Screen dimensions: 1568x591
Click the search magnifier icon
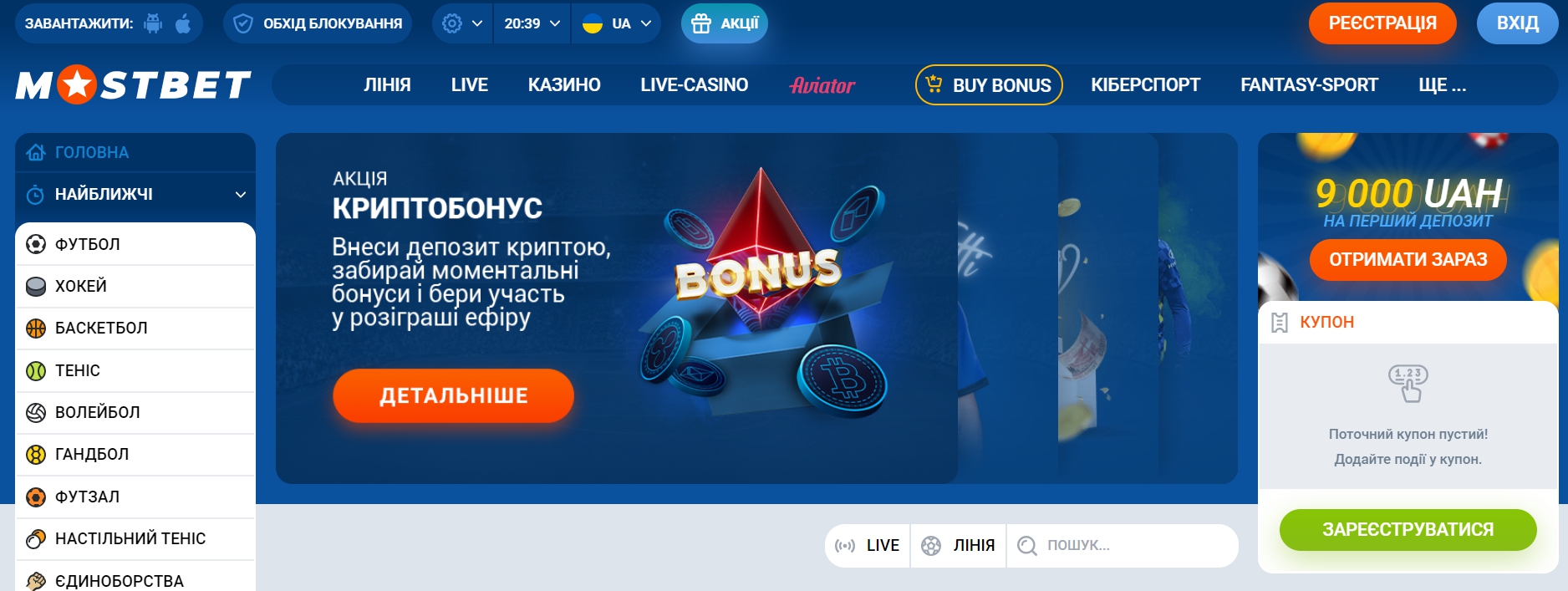point(1026,546)
